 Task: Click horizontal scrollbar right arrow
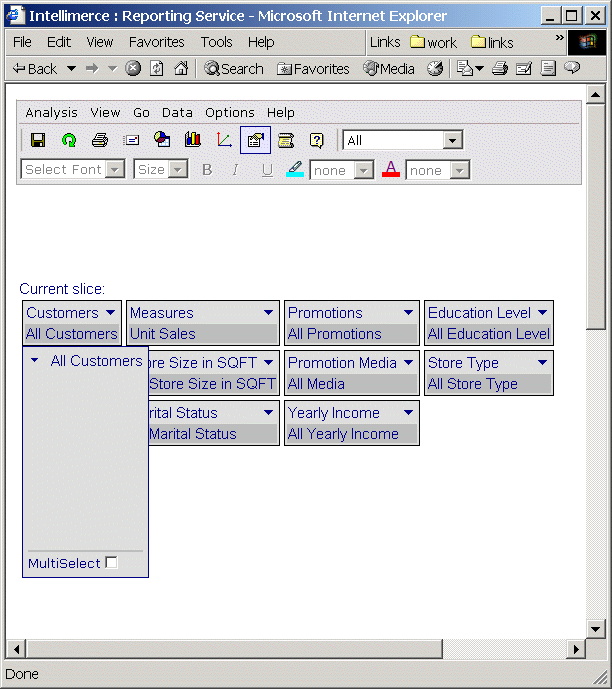point(576,649)
